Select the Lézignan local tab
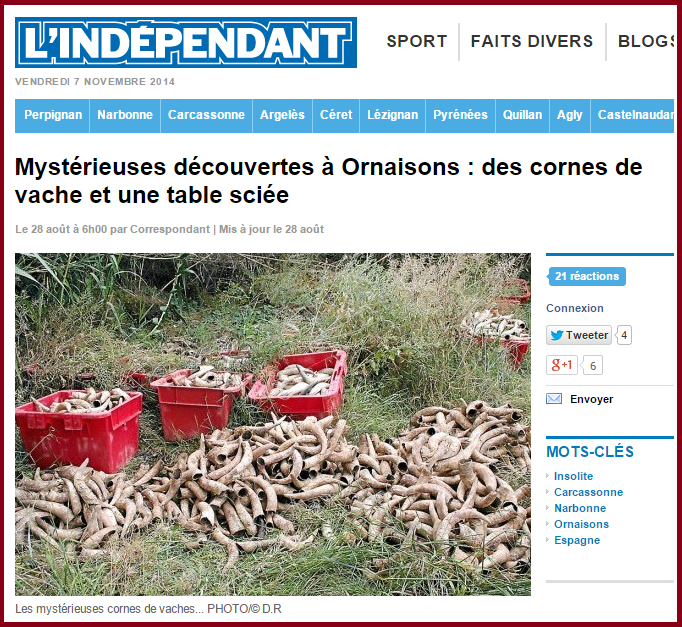Image resolution: width=682 pixels, height=627 pixels. [392, 115]
